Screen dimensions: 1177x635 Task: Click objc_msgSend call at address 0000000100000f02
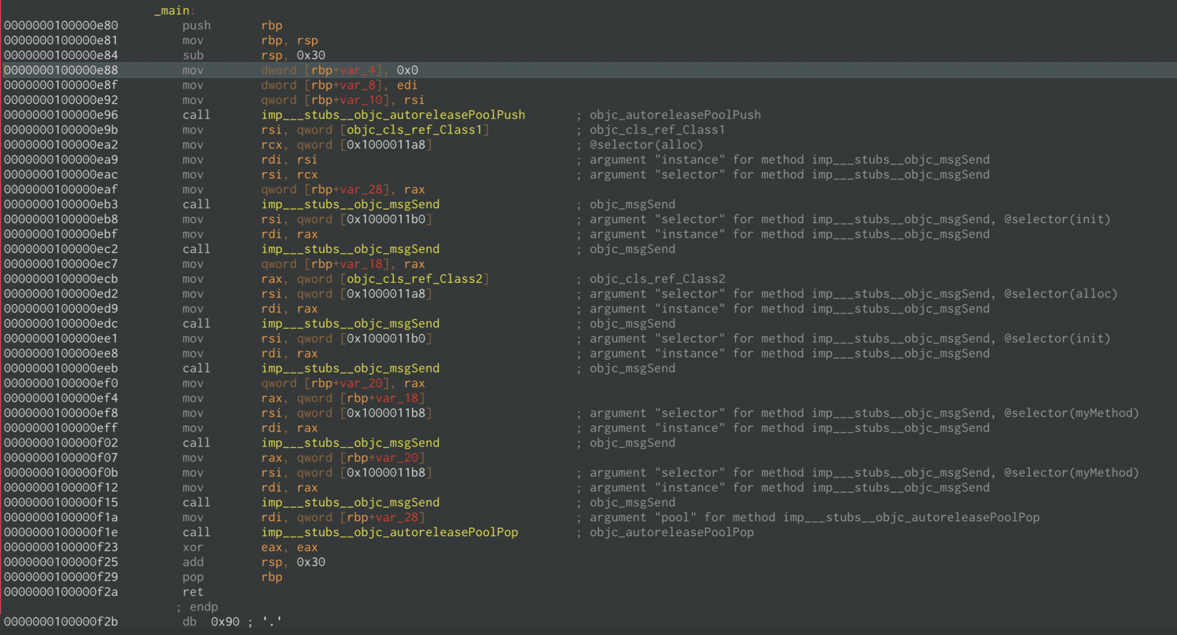point(351,443)
